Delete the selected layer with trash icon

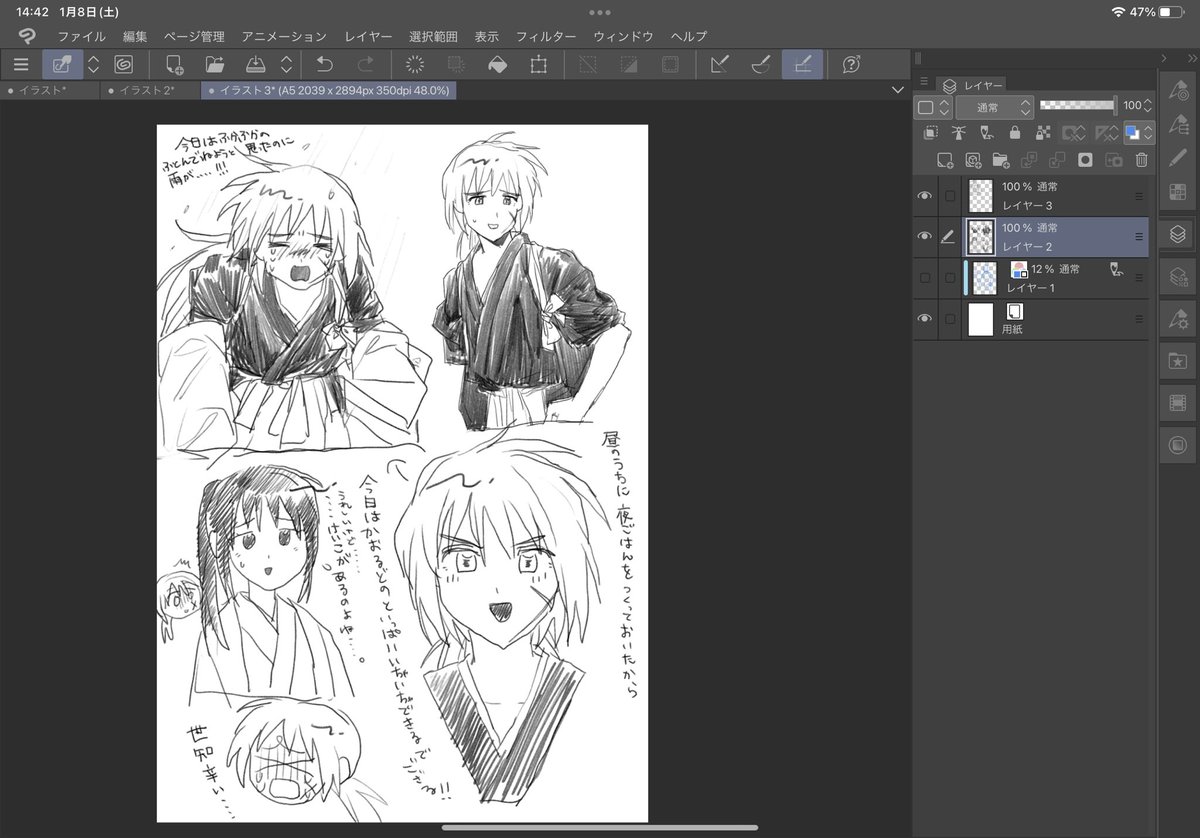tap(1142, 159)
